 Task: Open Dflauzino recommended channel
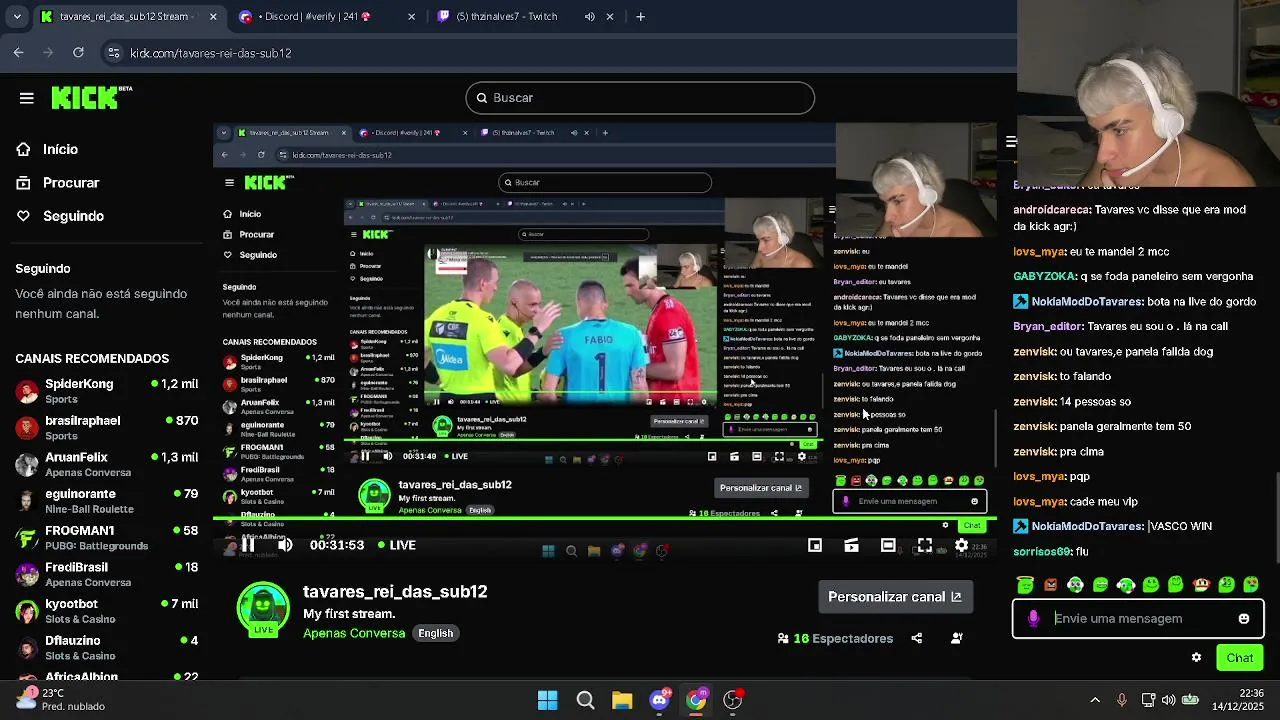[107, 647]
